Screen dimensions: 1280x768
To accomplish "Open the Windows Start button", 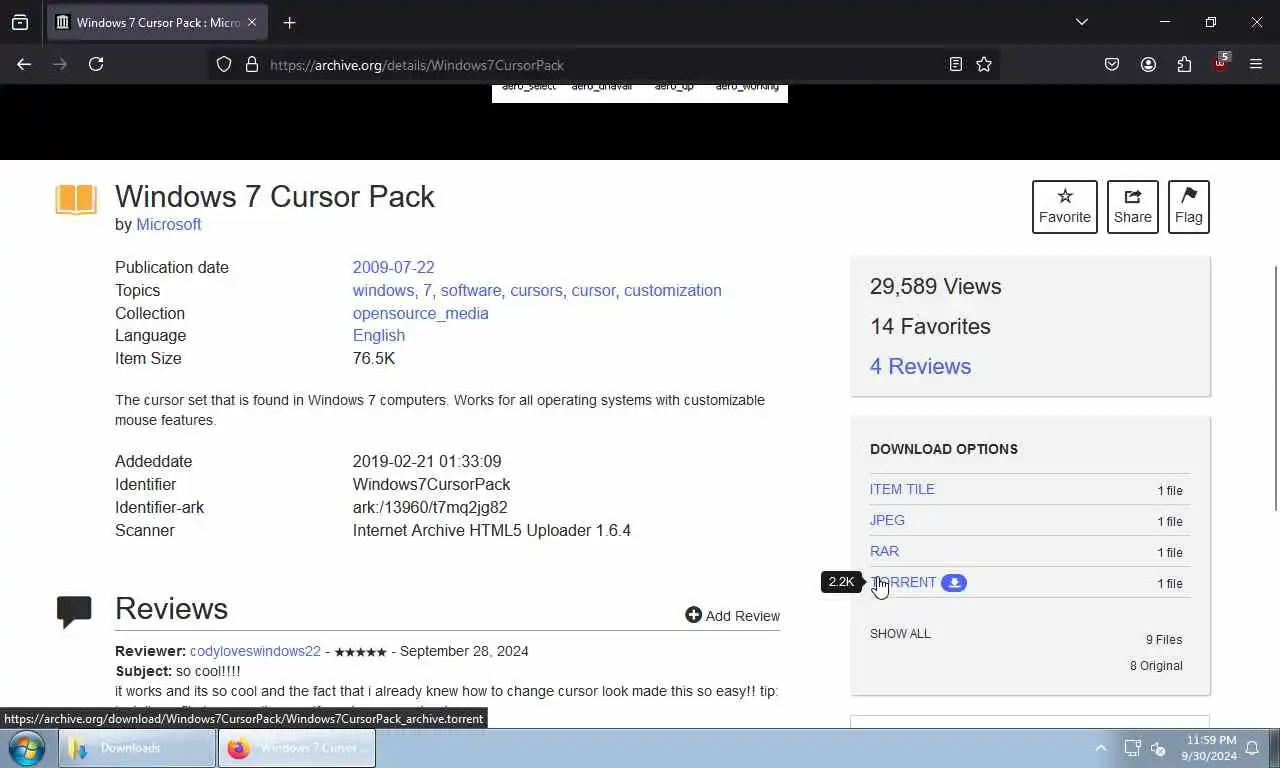I will [x=26, y=748].
